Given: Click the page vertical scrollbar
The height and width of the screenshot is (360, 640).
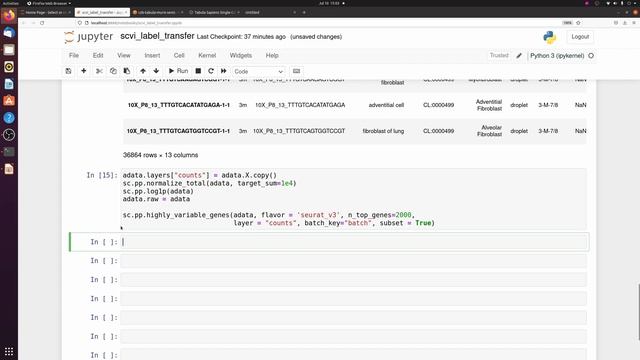Looking at the screenshot, I should coord(638,312).
